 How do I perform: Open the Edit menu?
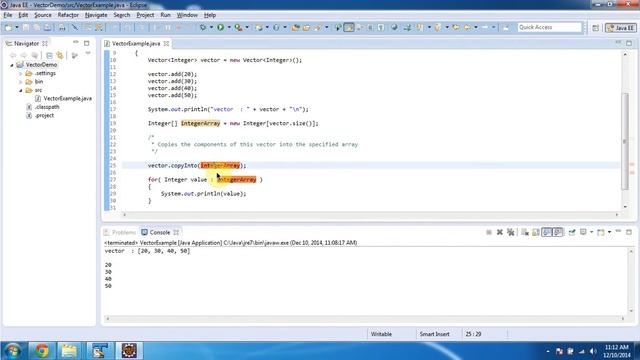point(23,15)
